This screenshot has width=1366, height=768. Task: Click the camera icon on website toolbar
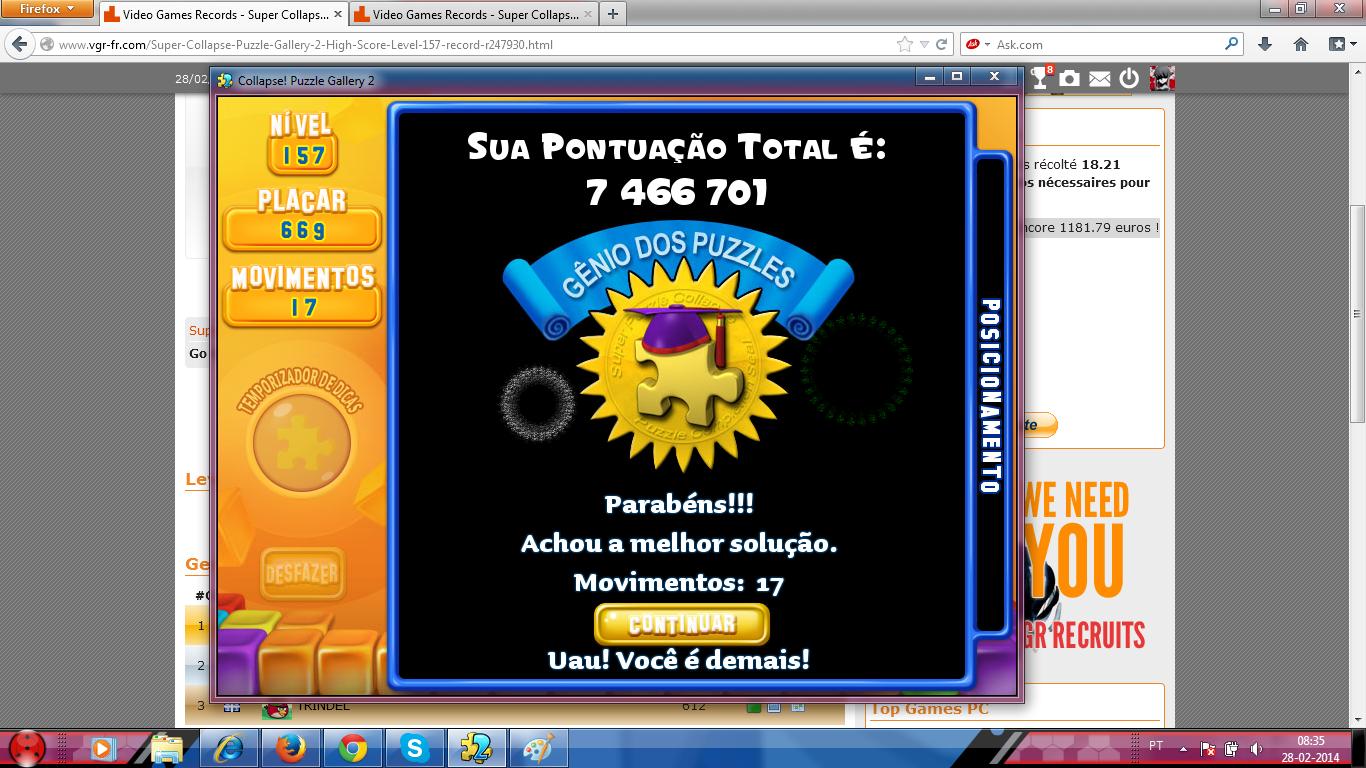(x=1070, y=78)
